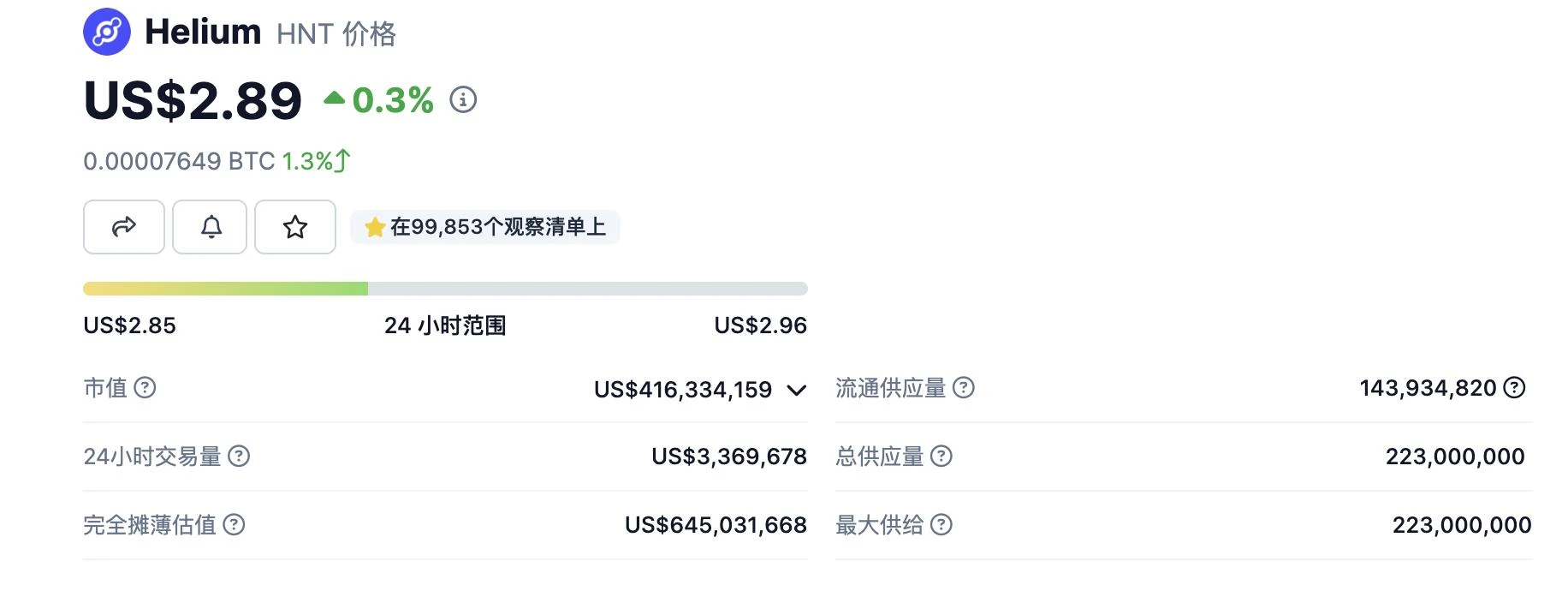
Task: Click the Helium title link
Action: pyautogui.click(x=203, y=32)
